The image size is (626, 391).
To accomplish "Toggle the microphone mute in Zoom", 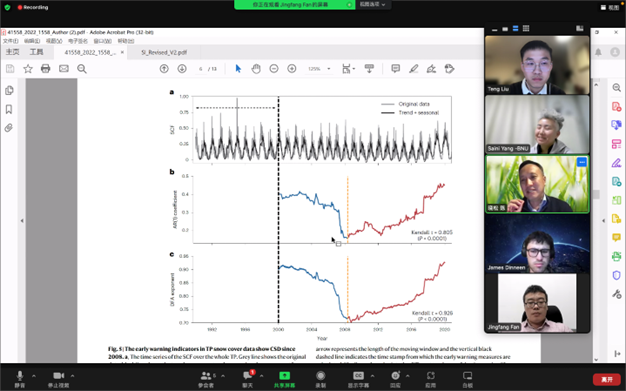I will coord(20,379).
